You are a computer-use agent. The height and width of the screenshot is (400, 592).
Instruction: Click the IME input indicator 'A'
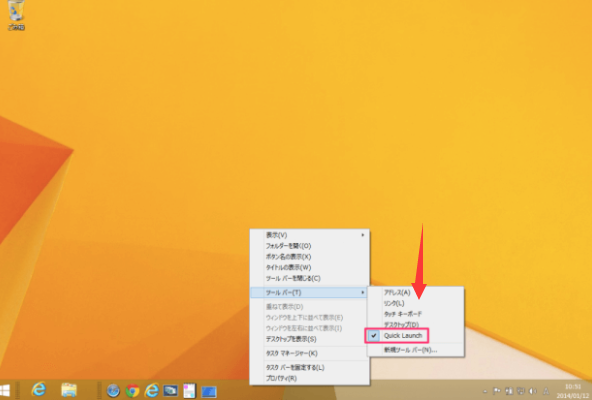(546, 391)
